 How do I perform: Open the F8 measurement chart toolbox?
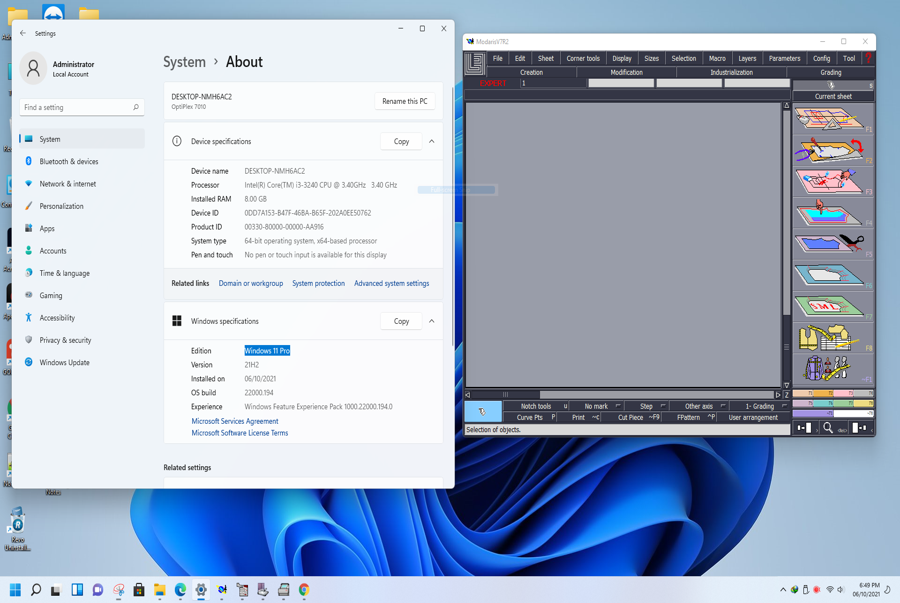click(x=828, y=337)
